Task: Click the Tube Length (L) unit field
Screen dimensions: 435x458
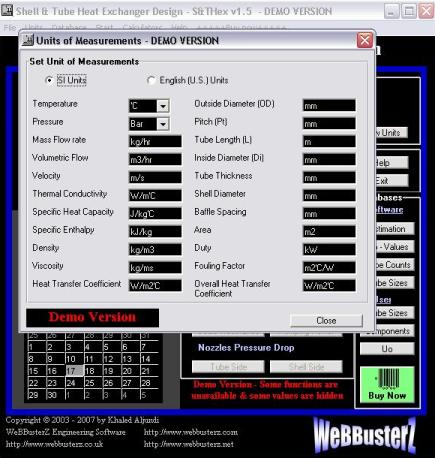Action: click(329, 142)
